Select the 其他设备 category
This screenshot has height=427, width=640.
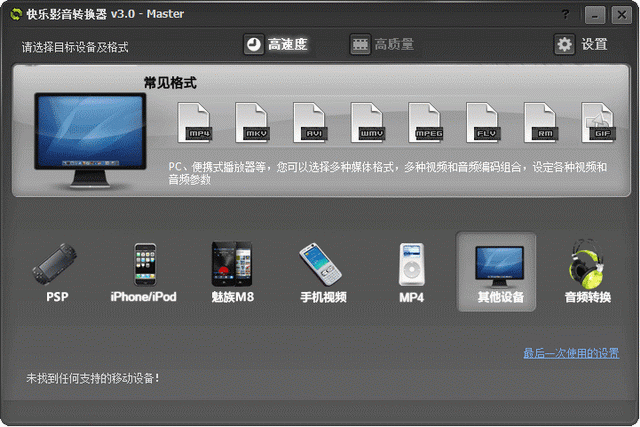coord(496,272)
